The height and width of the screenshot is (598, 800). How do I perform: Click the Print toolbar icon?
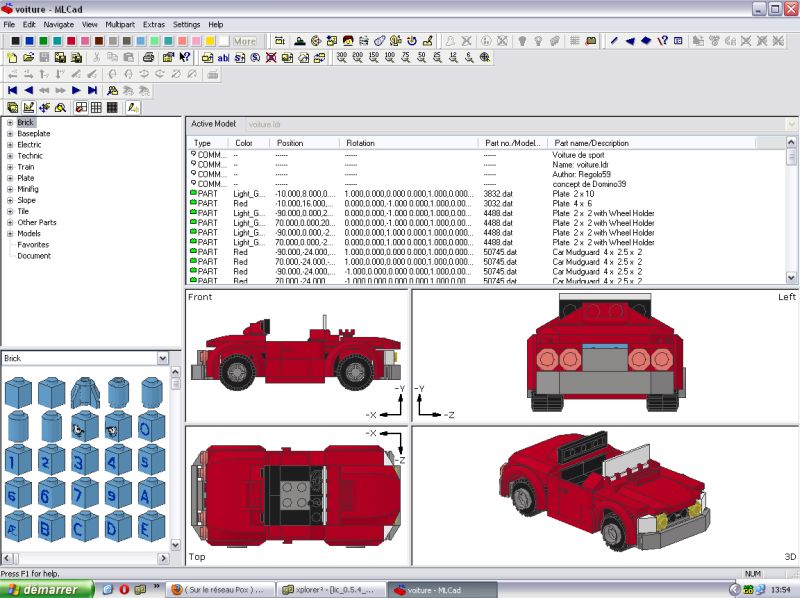pyautogui.click(x=148, y=58)
